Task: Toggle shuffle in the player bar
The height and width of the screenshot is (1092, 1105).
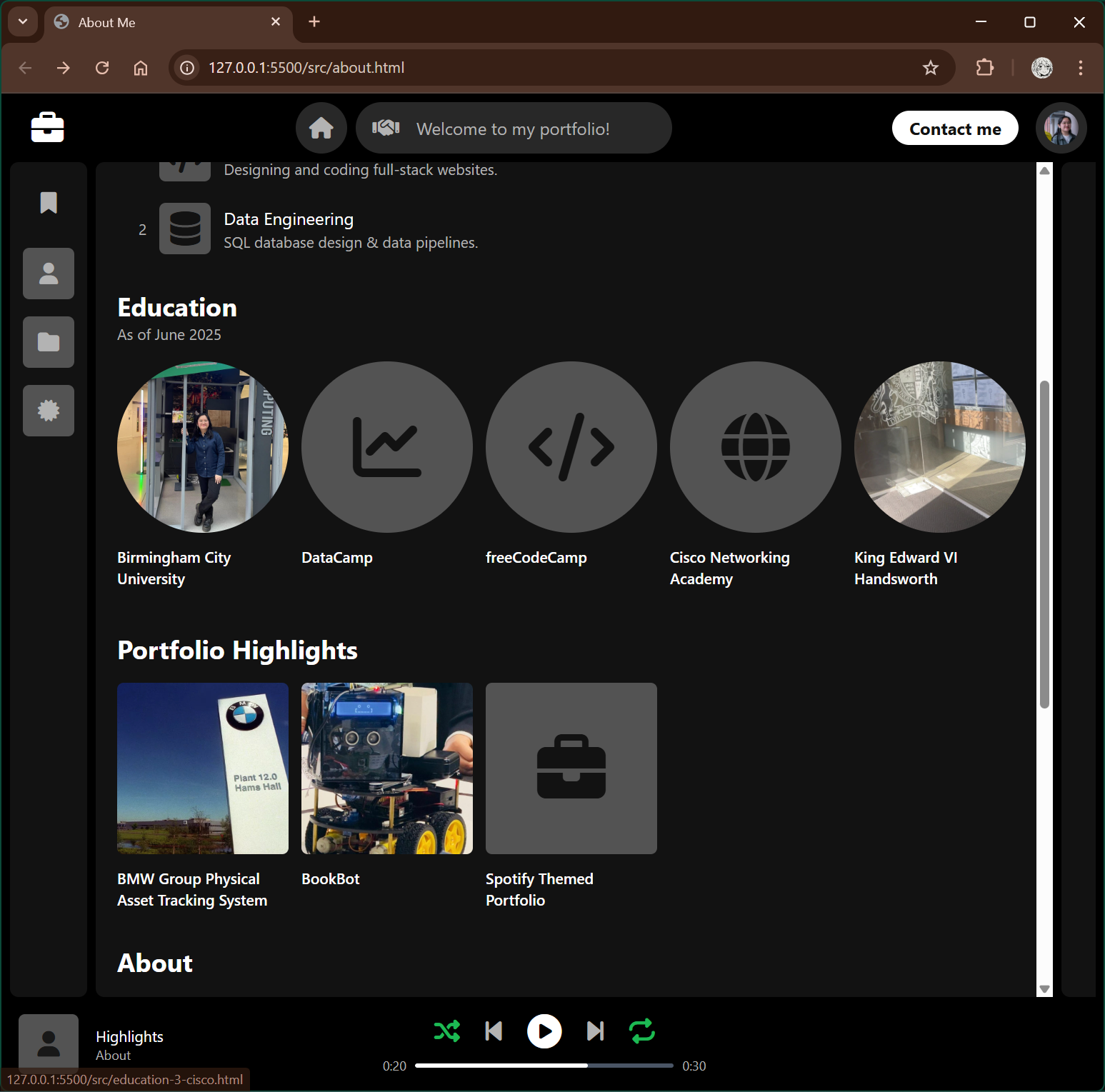Action: tap(447, 1031)
